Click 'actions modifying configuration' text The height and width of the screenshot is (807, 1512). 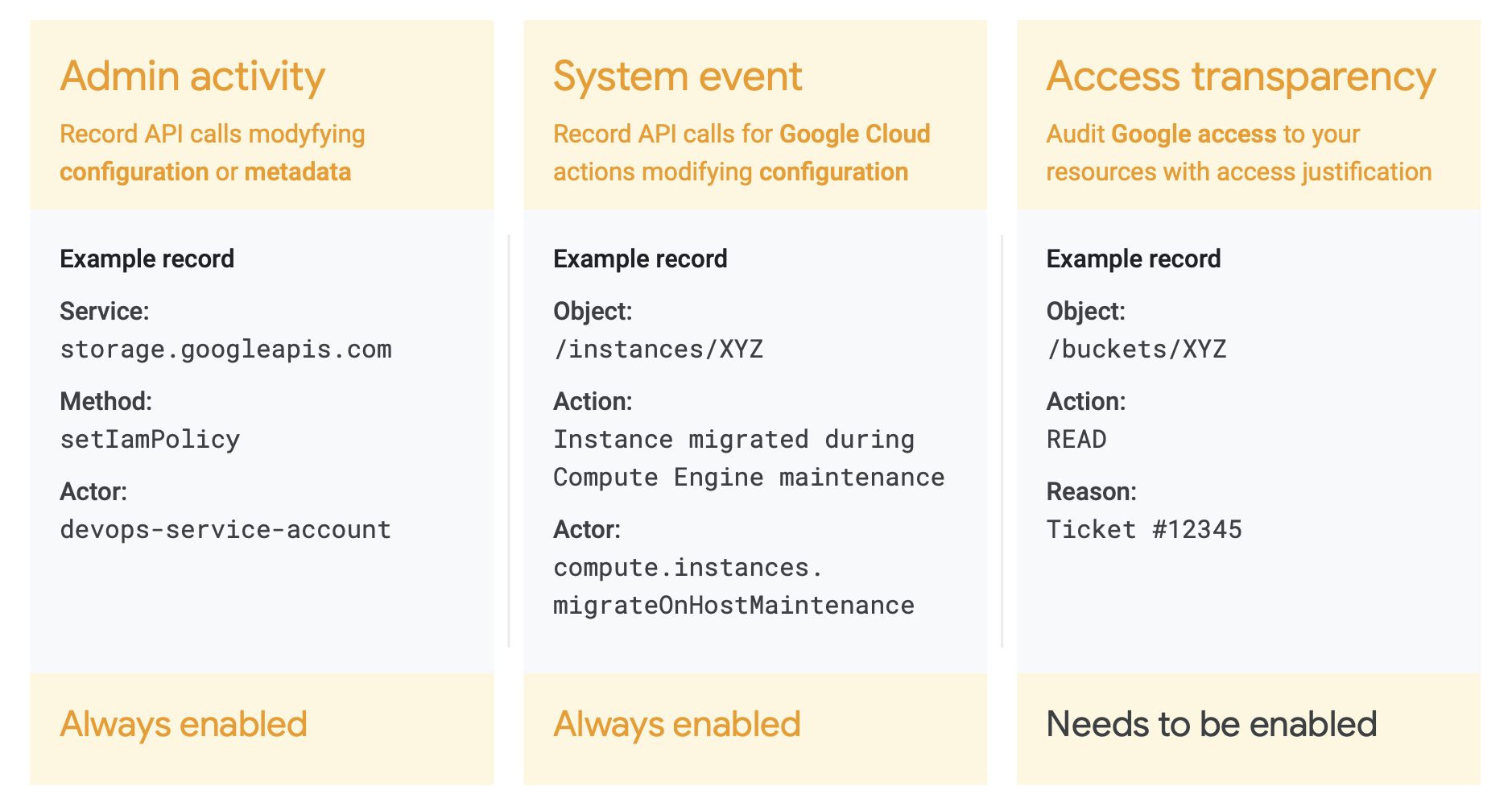[x=731, y=172]
